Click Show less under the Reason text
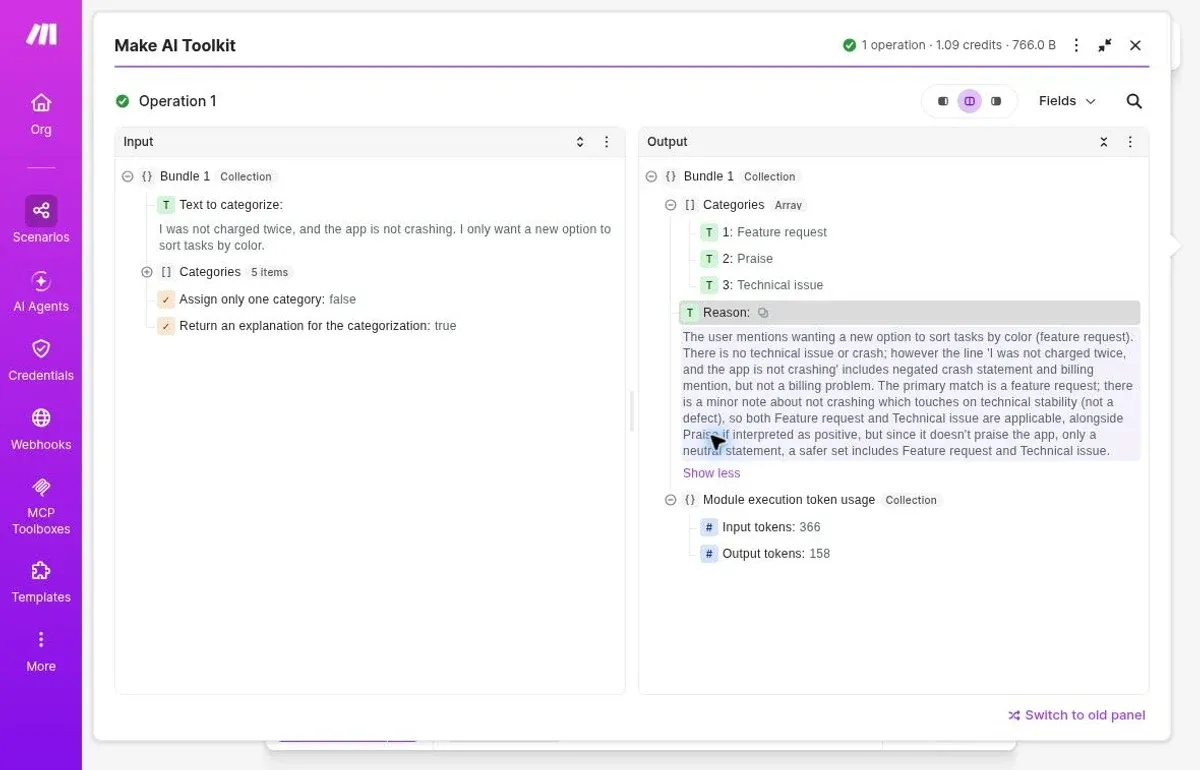The height and width of the screenshot is (770, 1200). pos(711,473)
